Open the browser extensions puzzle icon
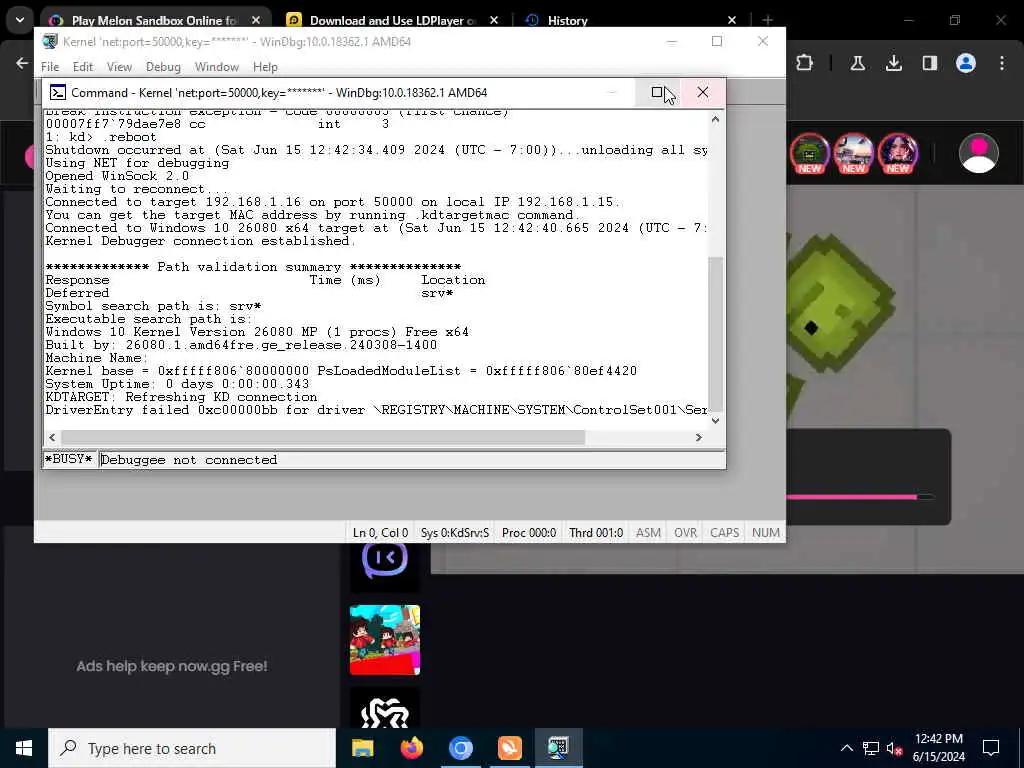Image resolution: width=1024 pixels, height=768 pixels. tap(805, 63)
